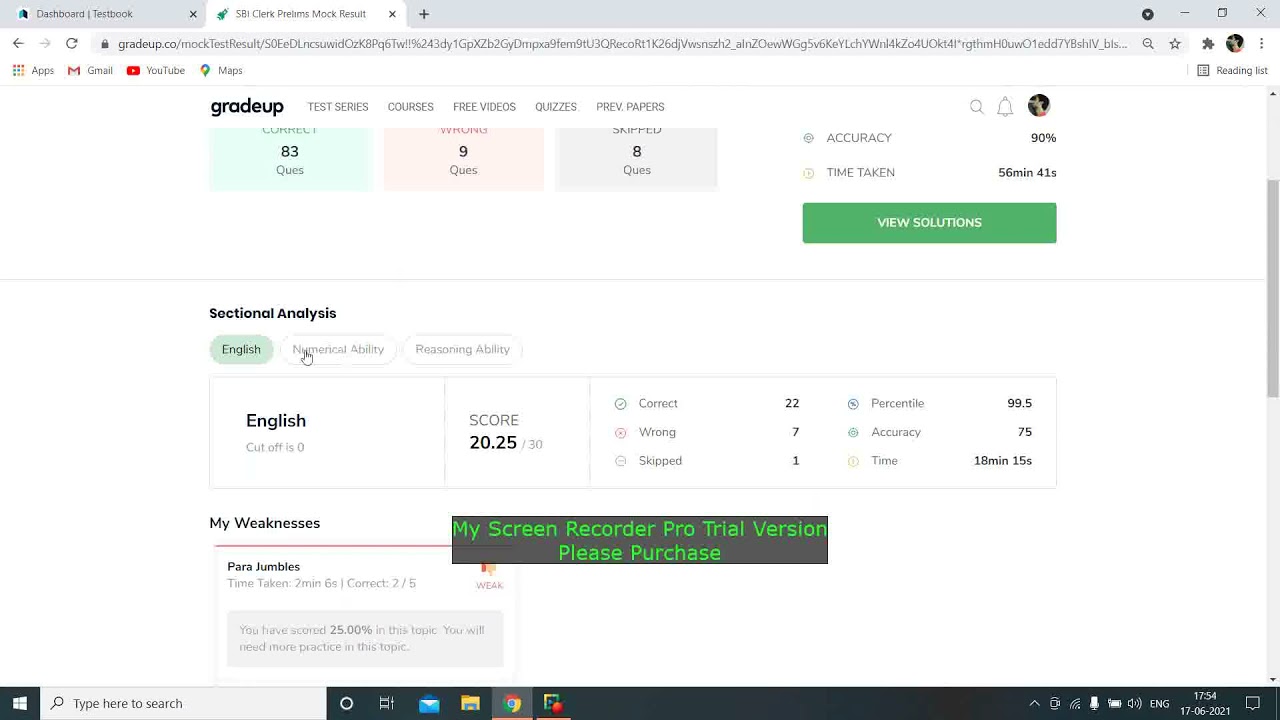This screenshot has height=720, width=1280.
Task: Open the YouTube bookmark
Action: click(156, 70)
